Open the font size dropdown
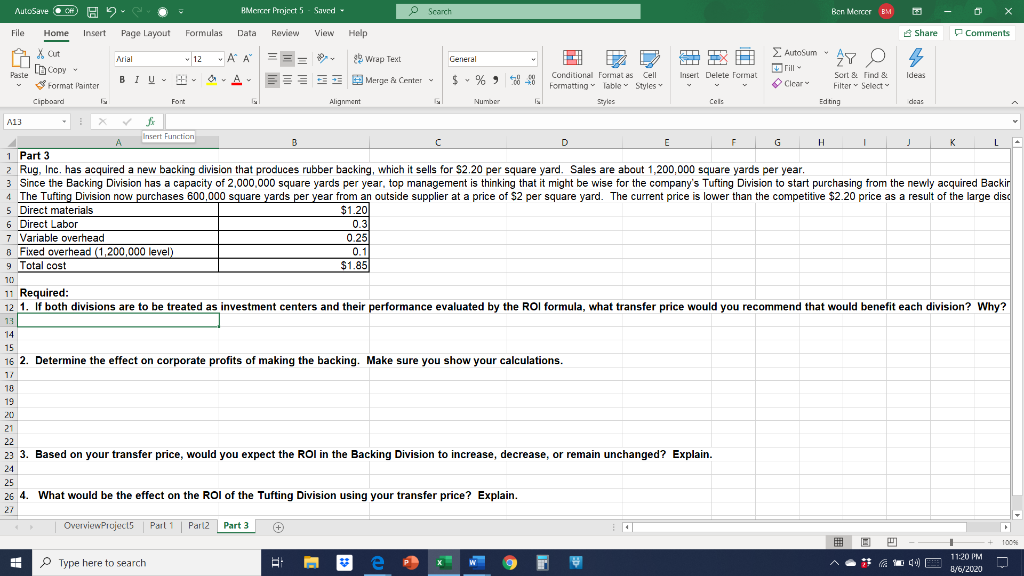 219,60
